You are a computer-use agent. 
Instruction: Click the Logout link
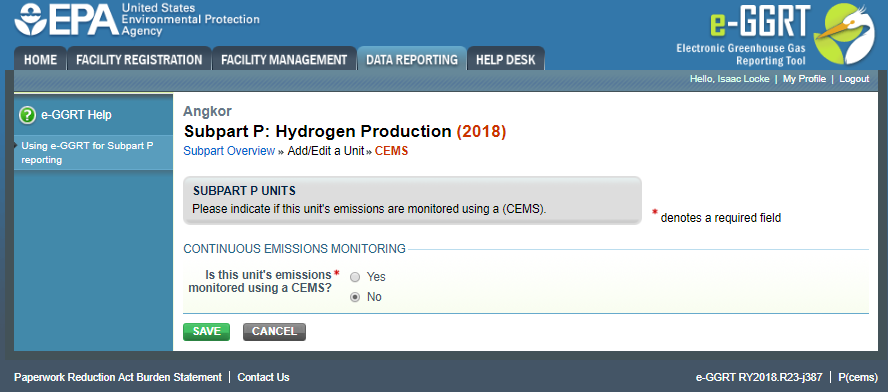(854, 79)
